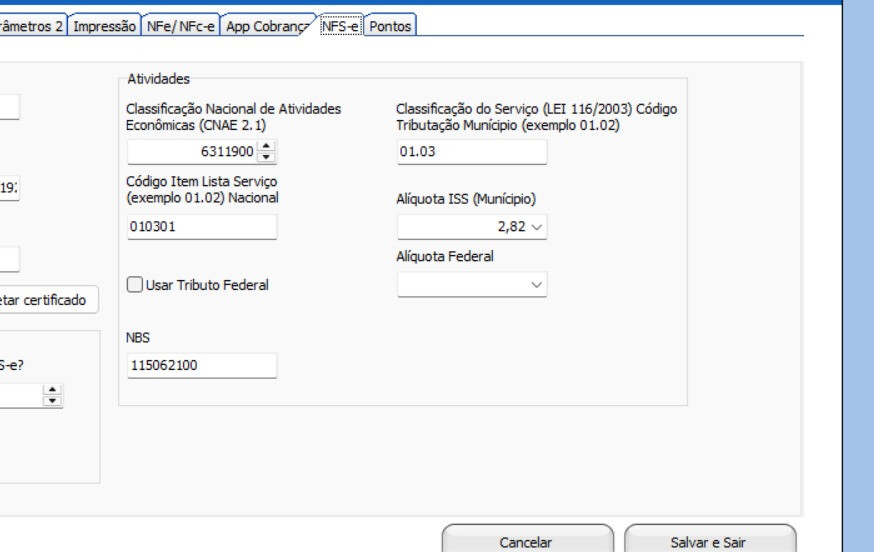Go to the Pontos tab
Image resolution: width=874 pixels, height=552 pixels.
tap(390, 27)
